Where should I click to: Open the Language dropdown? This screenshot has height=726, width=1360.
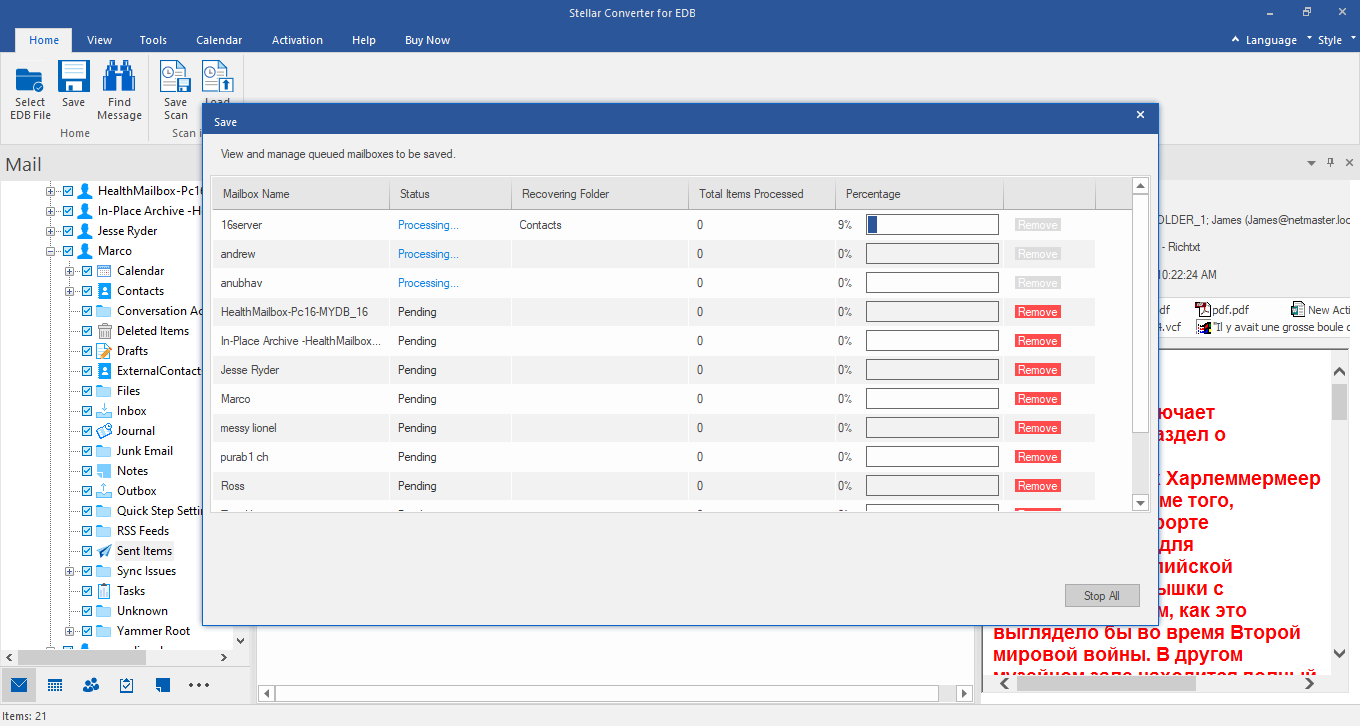click(1270, 40)
